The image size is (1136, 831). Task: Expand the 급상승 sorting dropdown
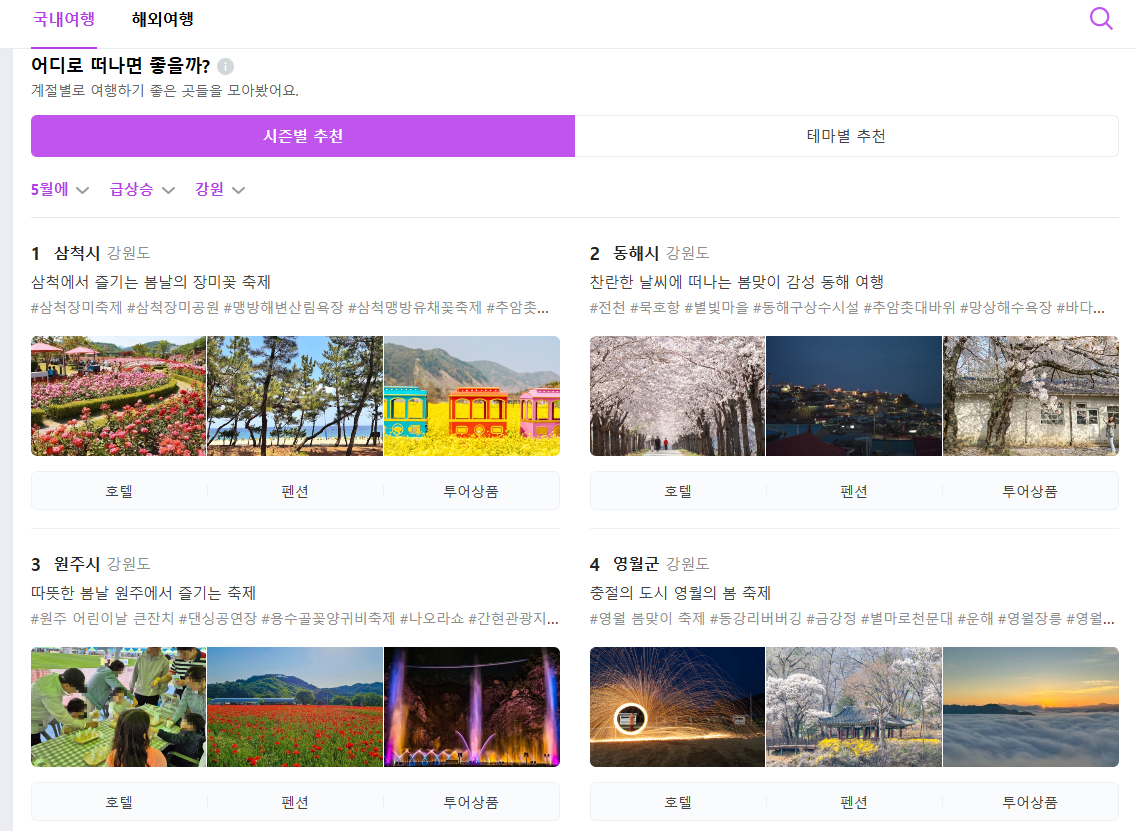coord(141,189)
